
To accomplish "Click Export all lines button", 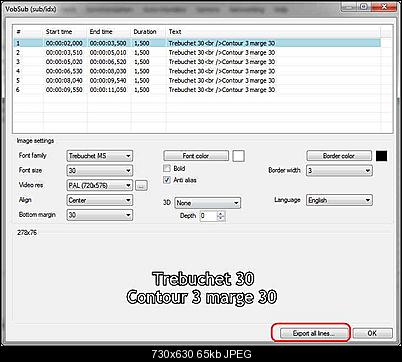I will coord(314,333).
